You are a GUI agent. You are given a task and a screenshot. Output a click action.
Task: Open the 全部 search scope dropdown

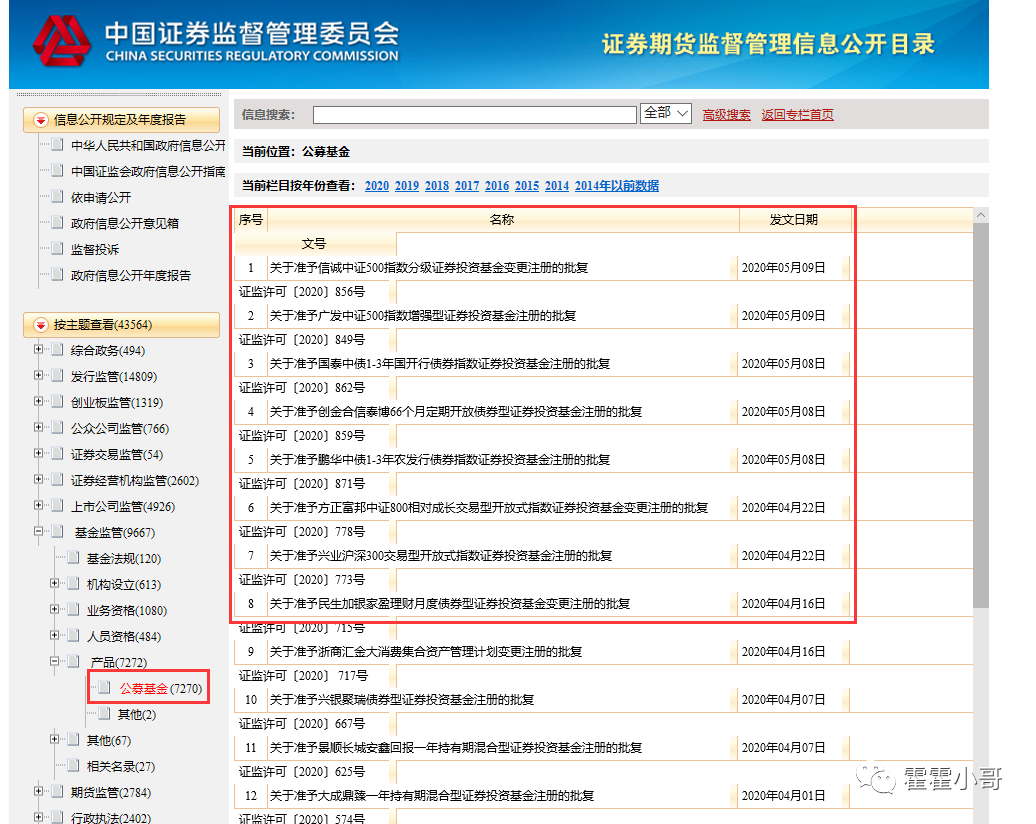(666, 114)
